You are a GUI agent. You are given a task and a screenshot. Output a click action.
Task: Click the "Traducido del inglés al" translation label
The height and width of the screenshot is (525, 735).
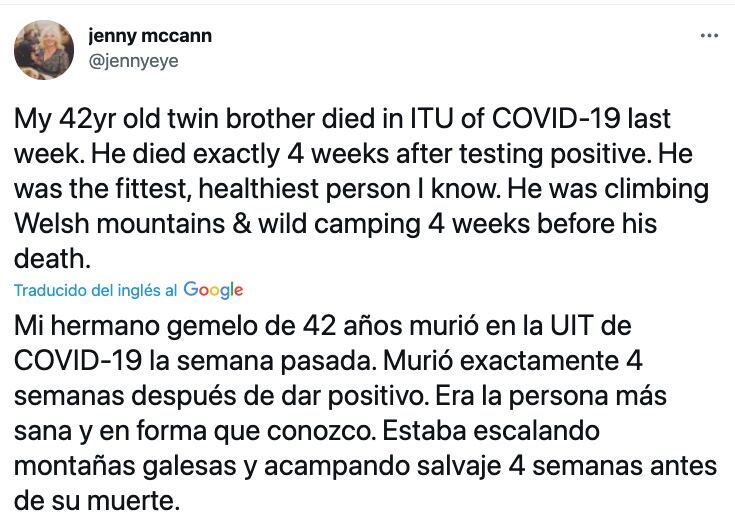[x=95, y=290]
